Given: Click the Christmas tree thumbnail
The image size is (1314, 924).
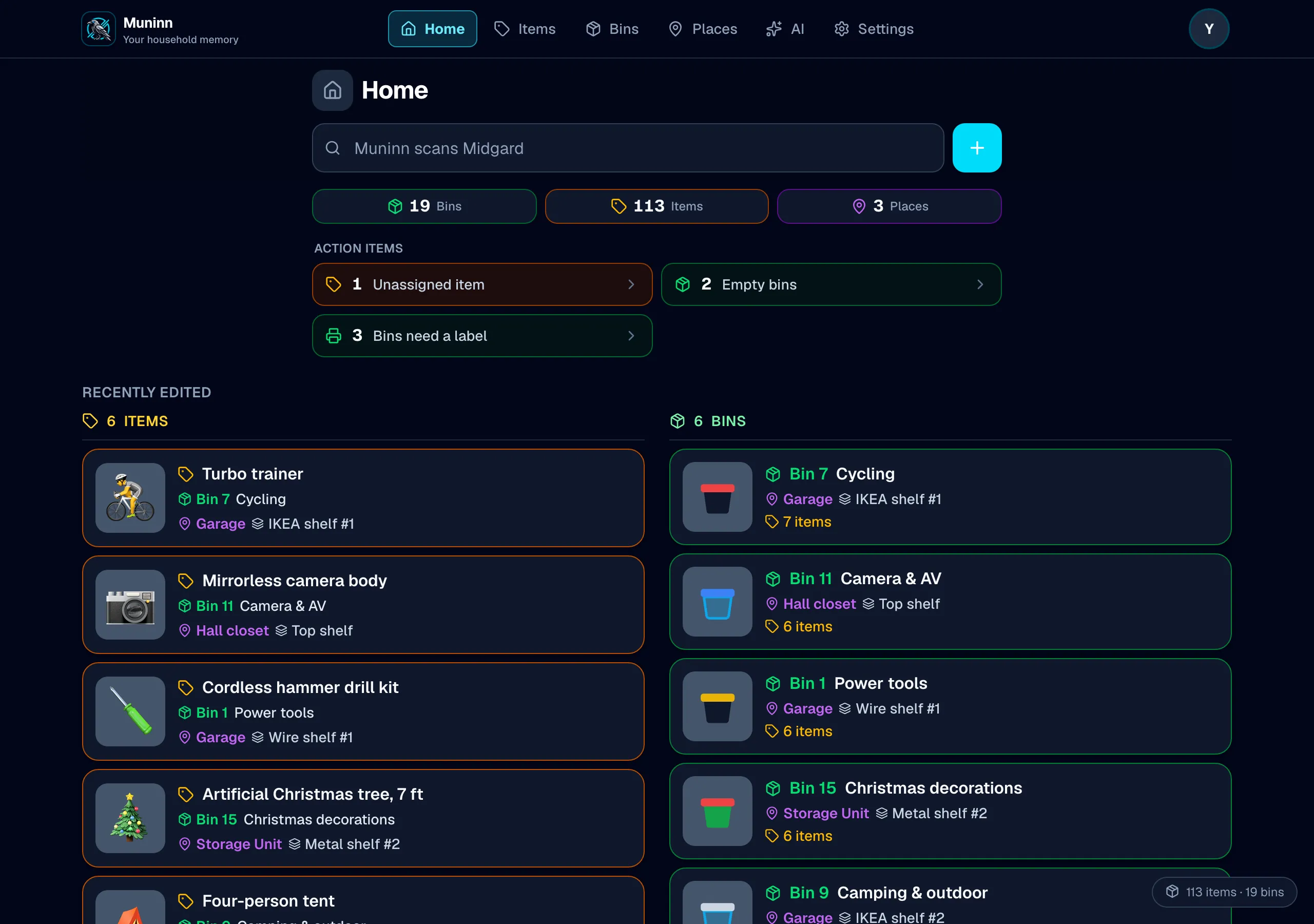Looking at the screenshot, I should pos(130,818).
